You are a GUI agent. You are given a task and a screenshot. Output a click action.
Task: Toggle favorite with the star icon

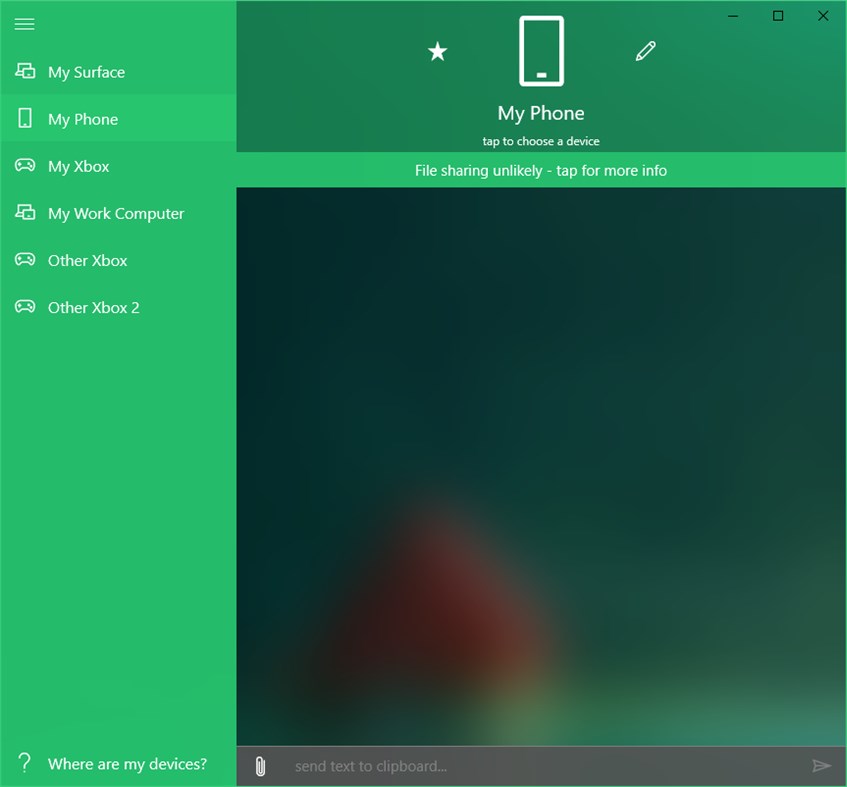tap(437, 51)
